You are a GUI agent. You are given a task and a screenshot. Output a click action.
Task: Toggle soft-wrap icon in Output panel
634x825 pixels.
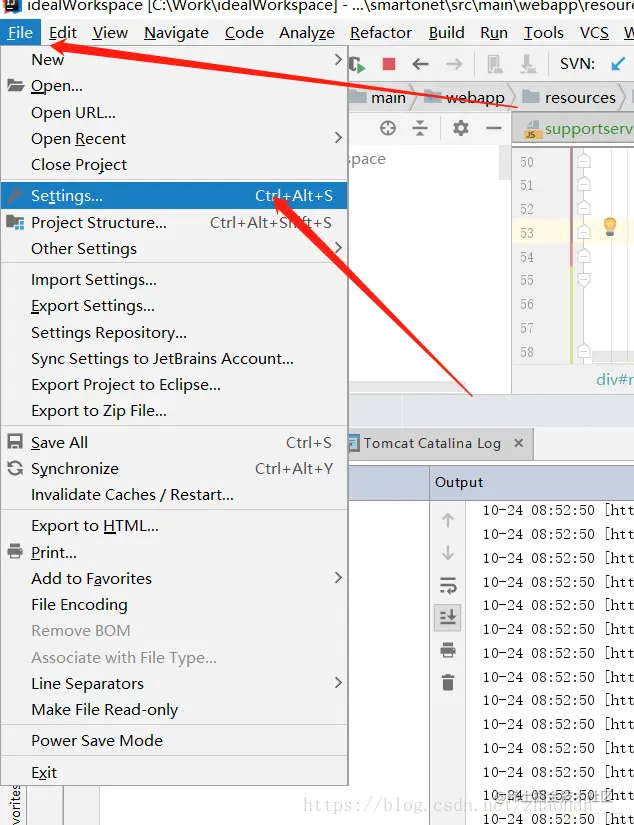[448, 585]
